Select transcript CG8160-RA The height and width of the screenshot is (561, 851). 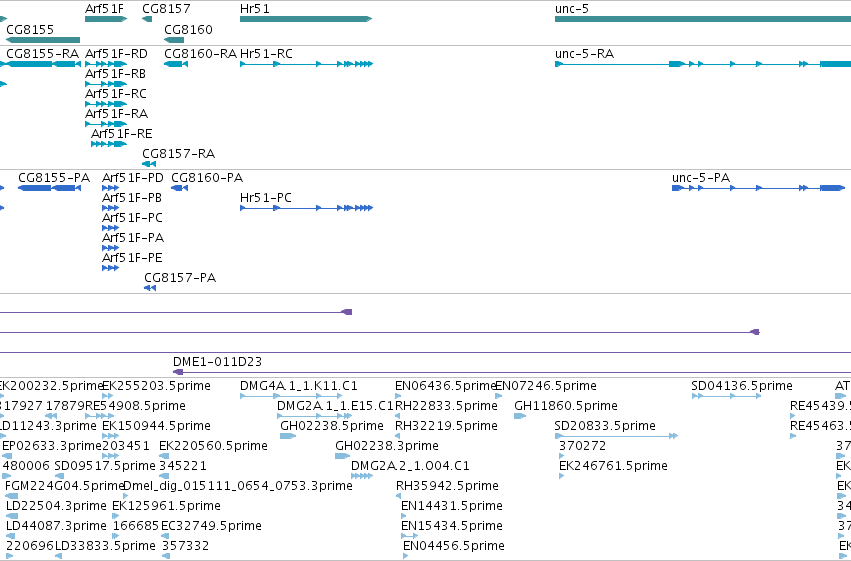(x=176, y=64)
